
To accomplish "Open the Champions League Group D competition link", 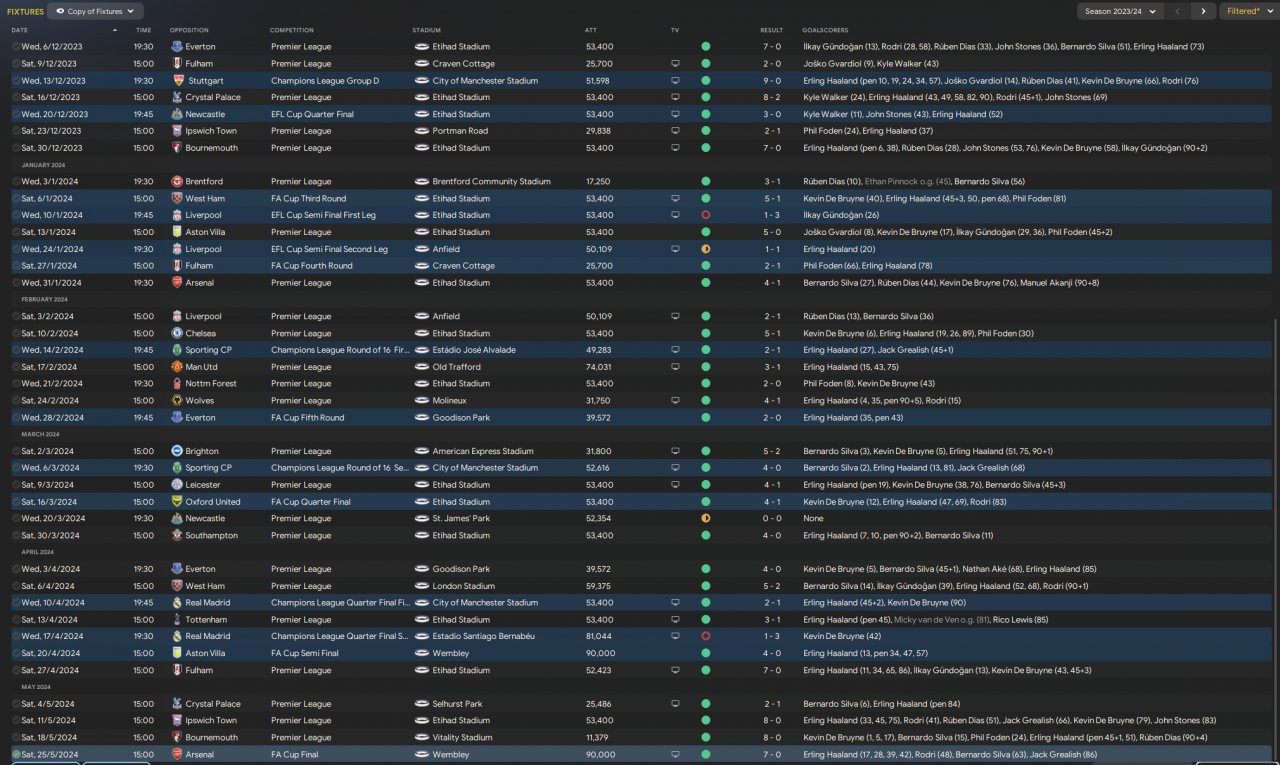I will click(325, 81).
